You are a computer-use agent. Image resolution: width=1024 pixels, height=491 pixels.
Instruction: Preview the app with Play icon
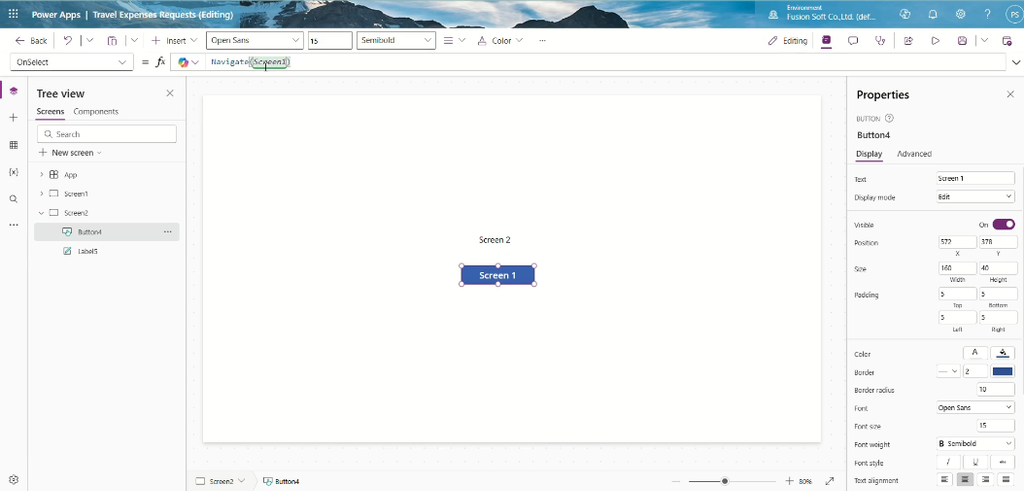click(x=935, y=40)
